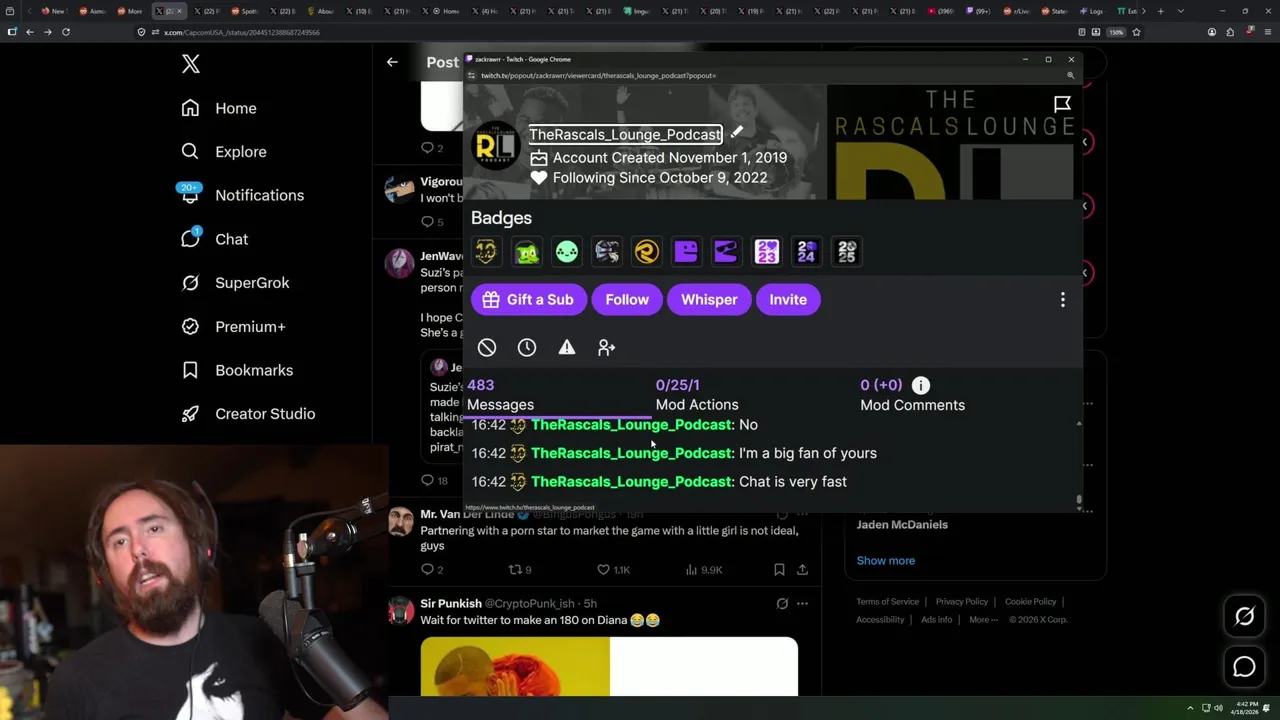Click the warn user triangle icon
1280x720 pixels.
(567, 347)
